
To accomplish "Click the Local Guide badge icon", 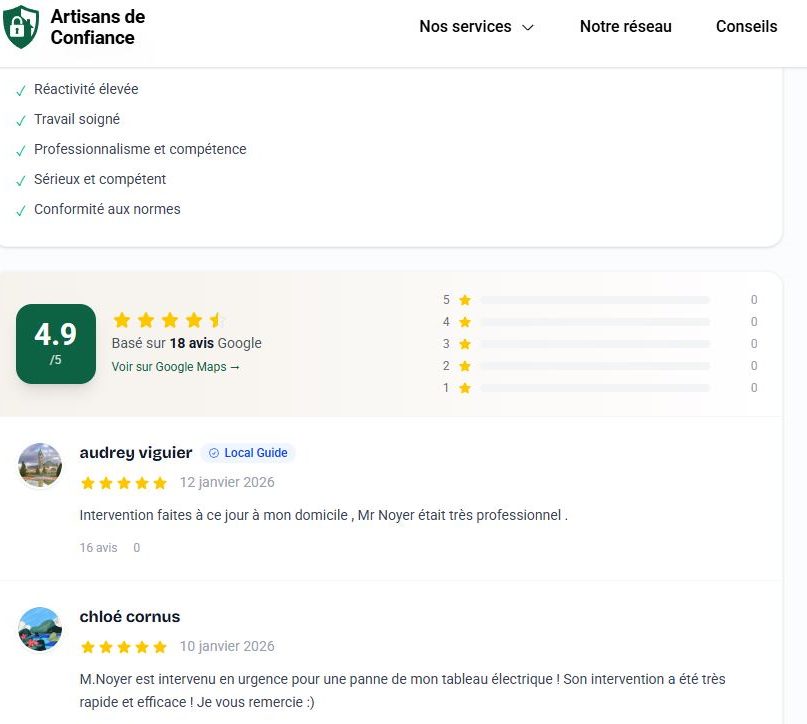I will [211, 453].
